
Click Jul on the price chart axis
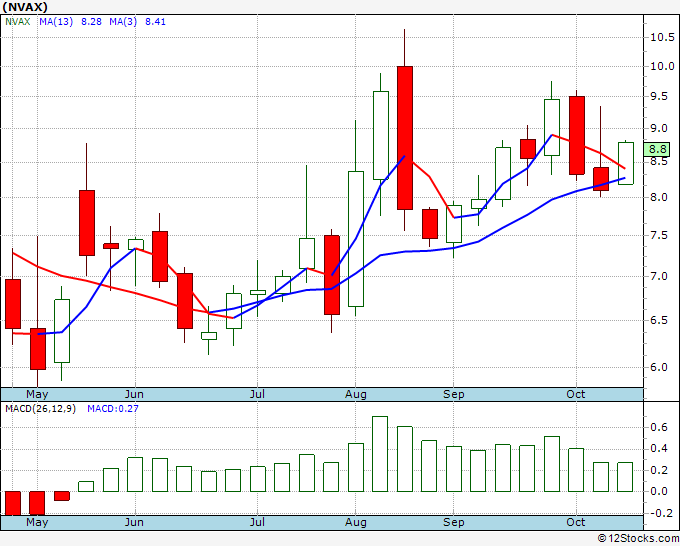click(x=257, y=394)
